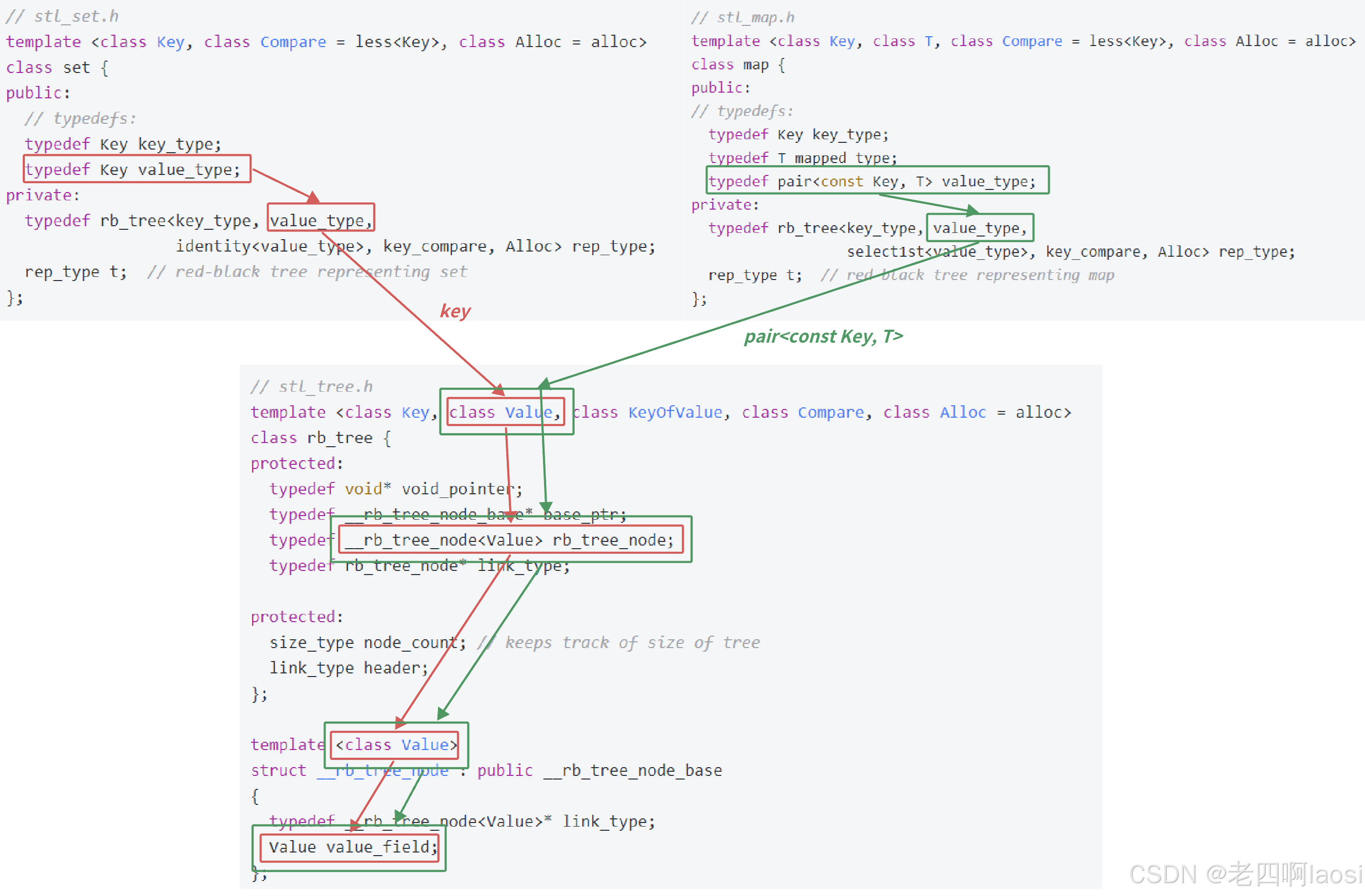1365x896 pixels.
Task: Click the 'class rb_tree {' line
Action: [320, 438]
